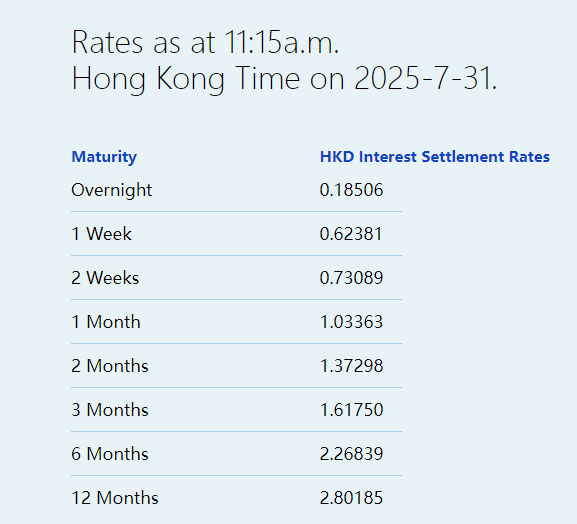This screenshot has width=577, height=524.
Task: Click the date 2025-7-31 in the heading
Action: 423,78
